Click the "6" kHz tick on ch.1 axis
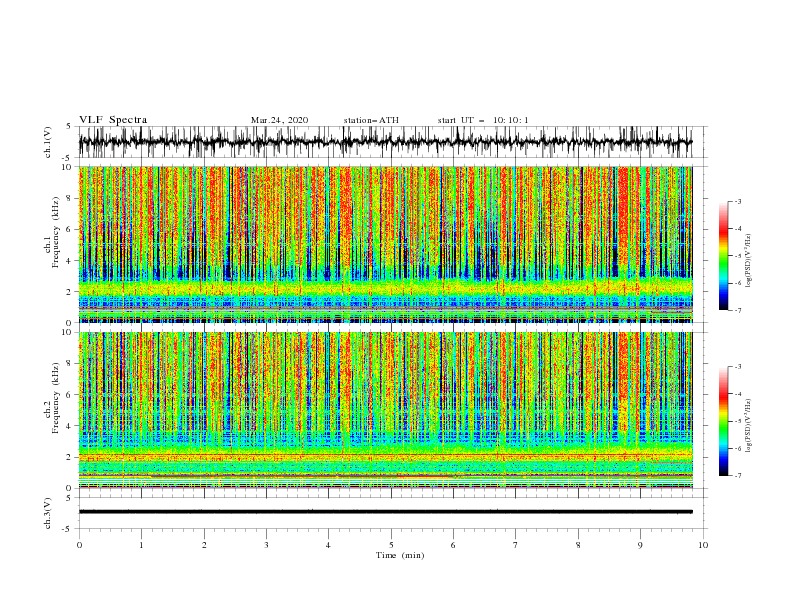792x612 pixels. [x=69, y=229]
